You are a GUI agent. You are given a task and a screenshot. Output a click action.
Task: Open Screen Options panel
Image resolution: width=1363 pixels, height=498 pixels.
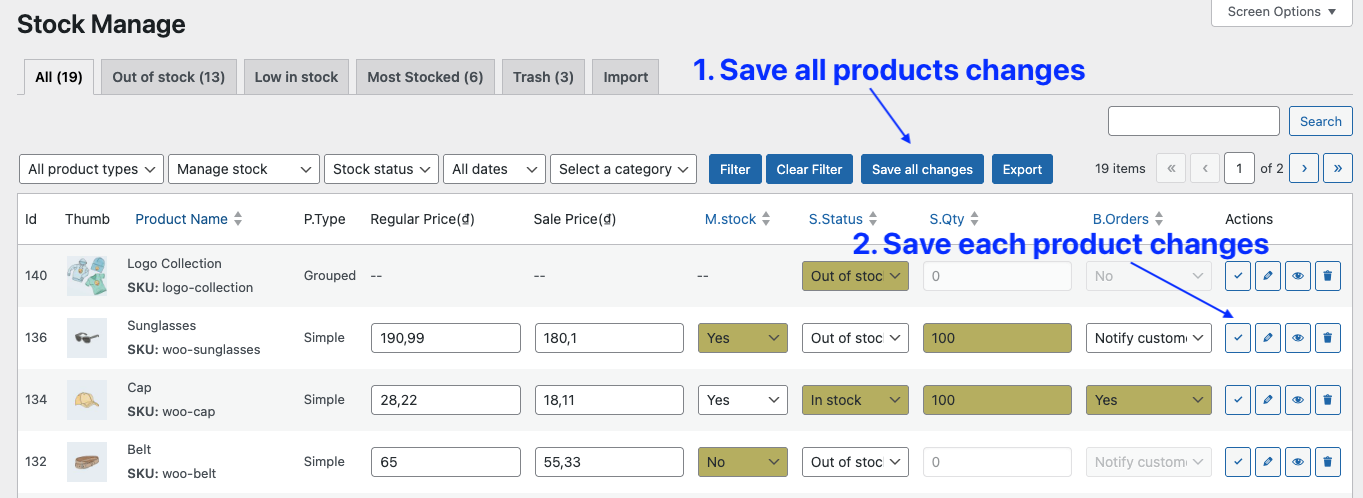click(1281, 12)
